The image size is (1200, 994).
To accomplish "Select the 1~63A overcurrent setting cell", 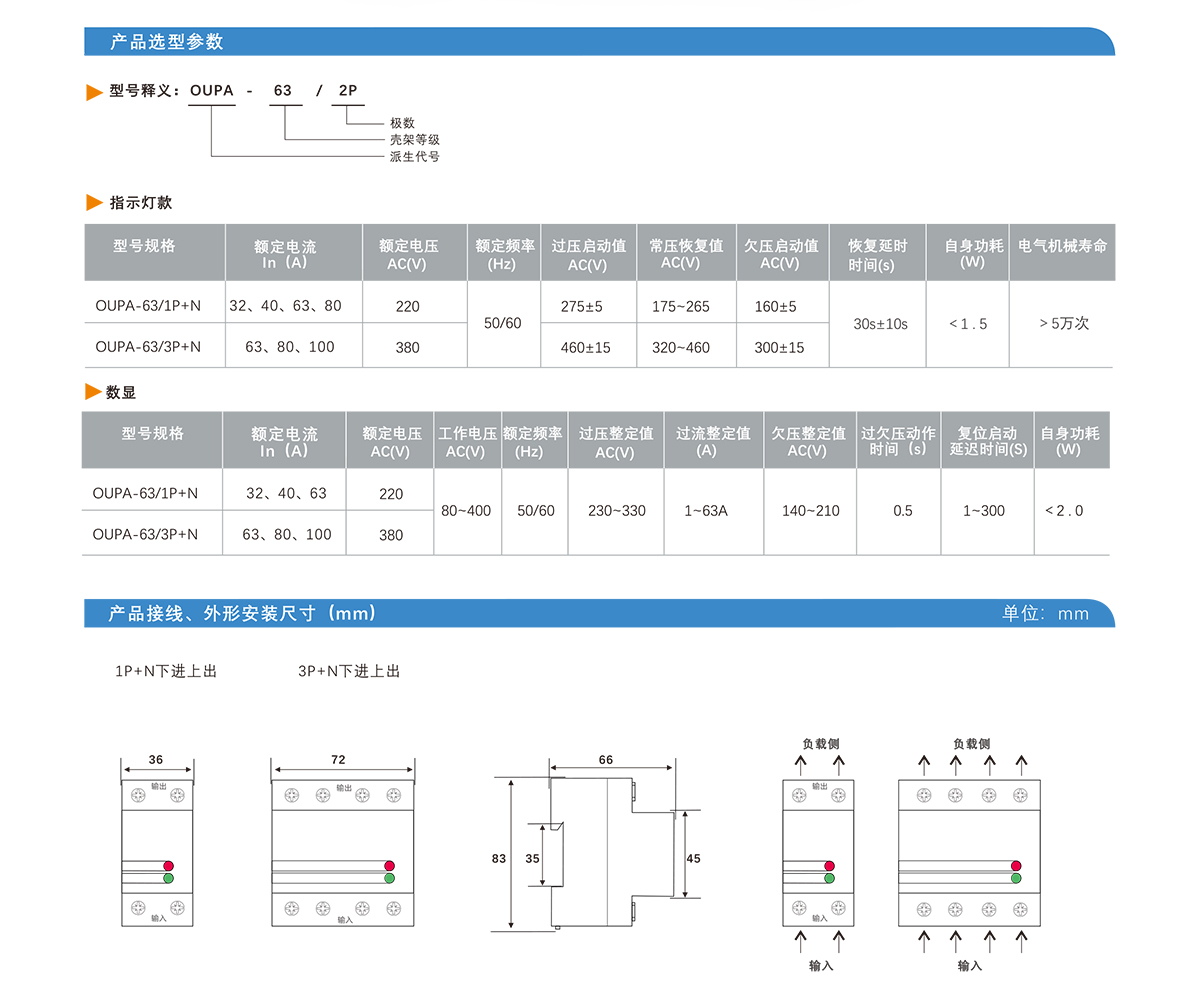I will tap(706, 511).
